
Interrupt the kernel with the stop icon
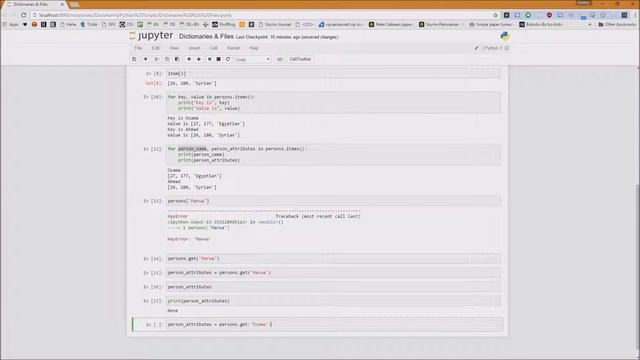click(218, 59)
